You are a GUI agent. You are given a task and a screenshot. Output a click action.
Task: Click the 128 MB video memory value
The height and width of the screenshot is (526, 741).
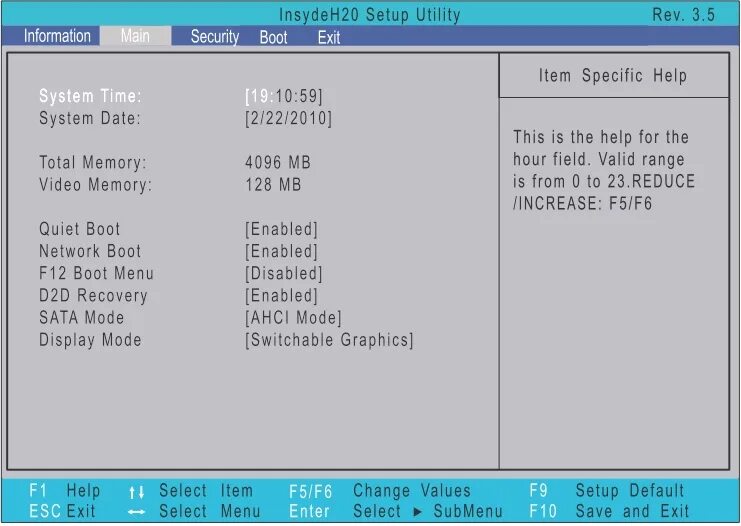[273, 185]
